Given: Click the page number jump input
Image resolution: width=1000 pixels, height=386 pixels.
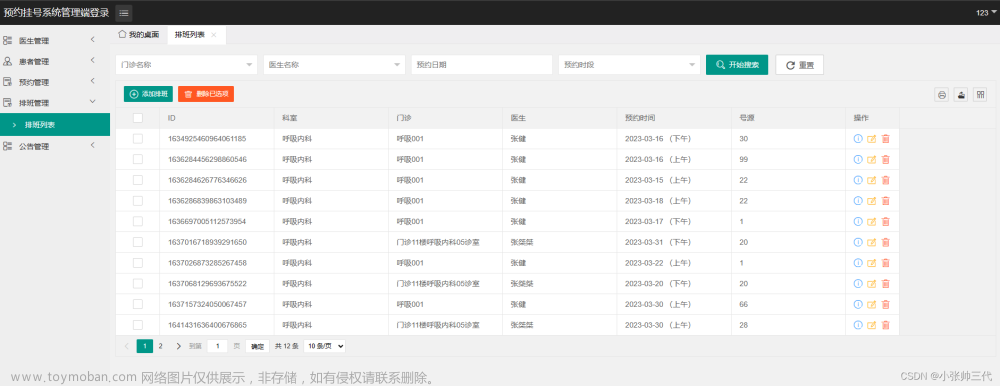Looking at the screenshot, I should 217,346.
